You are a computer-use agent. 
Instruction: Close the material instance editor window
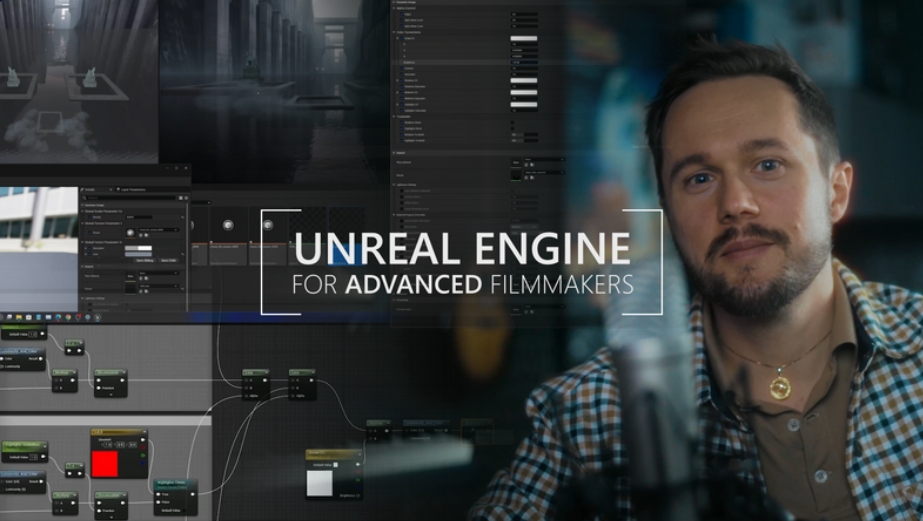point(186,168)
